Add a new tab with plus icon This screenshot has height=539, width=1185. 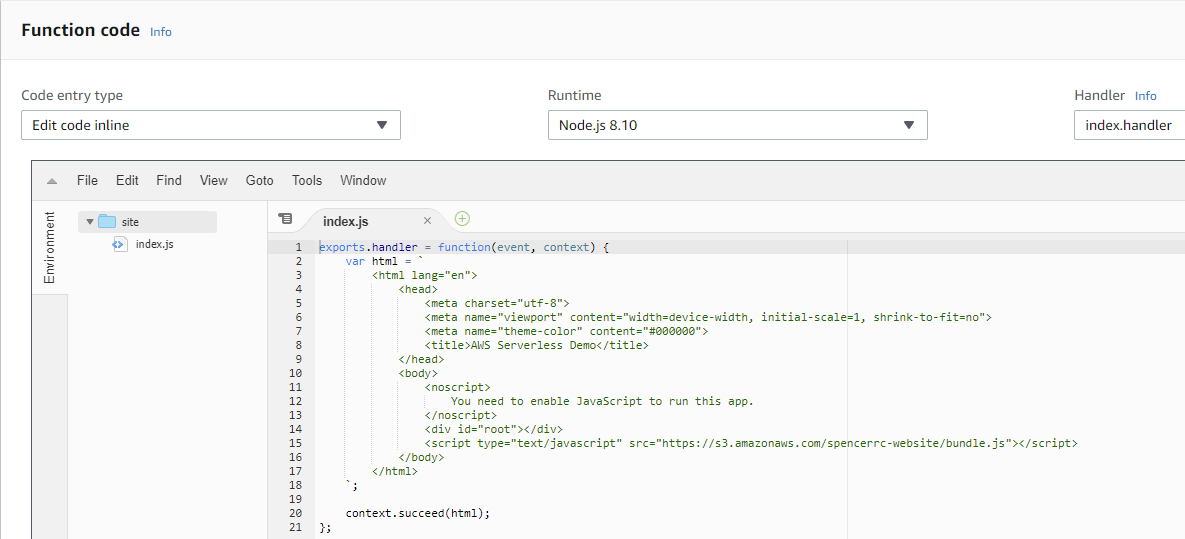click(x=463, y=219)
